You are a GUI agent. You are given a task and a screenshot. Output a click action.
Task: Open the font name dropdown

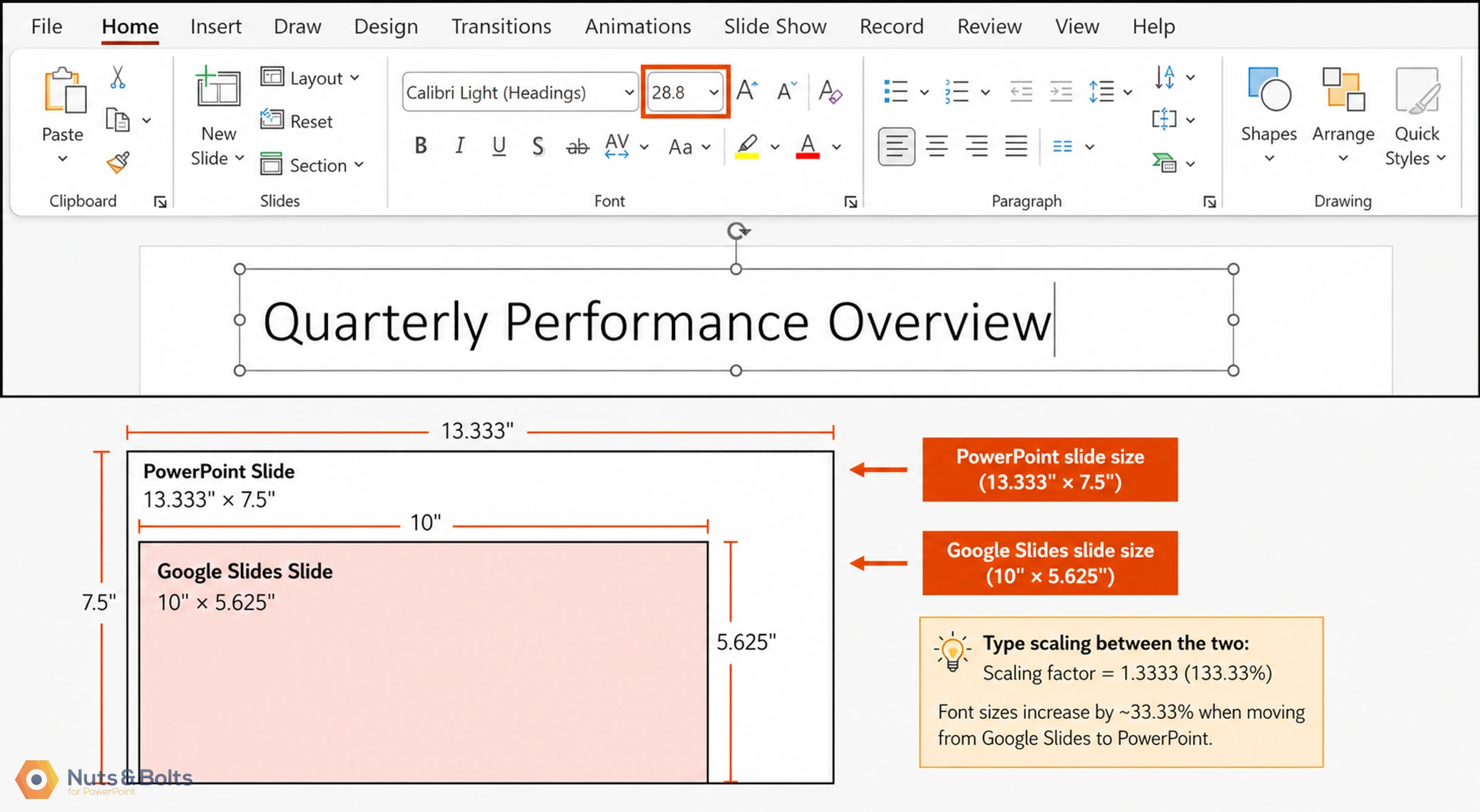click(x=629, y=92)
